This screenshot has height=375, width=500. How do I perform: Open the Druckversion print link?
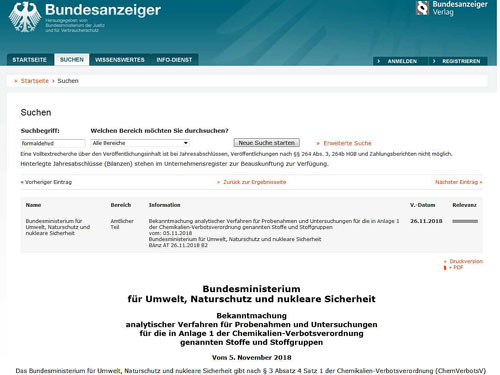point(466,261)
